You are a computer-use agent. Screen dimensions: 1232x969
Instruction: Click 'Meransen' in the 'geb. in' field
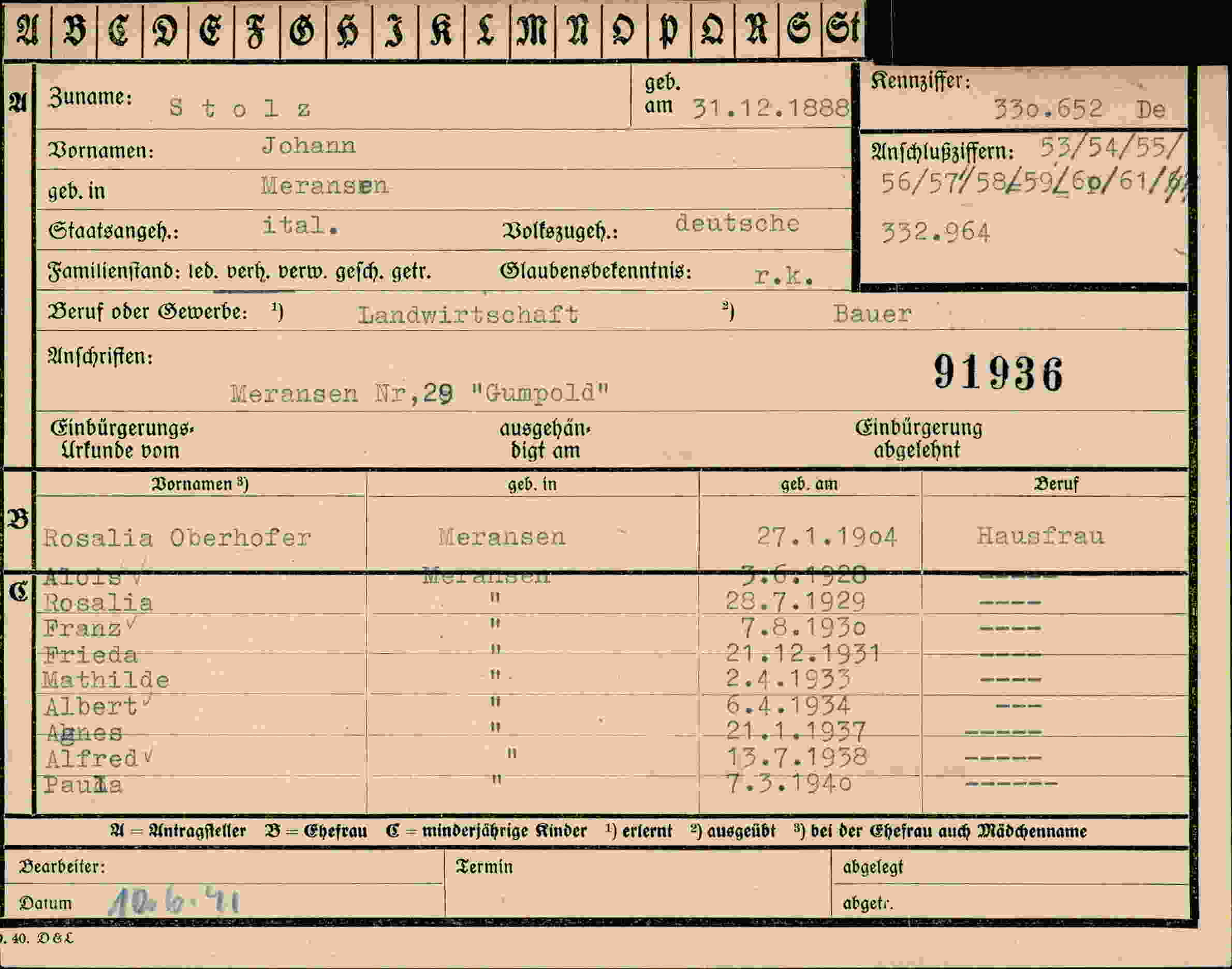click(x=325, y=185)
